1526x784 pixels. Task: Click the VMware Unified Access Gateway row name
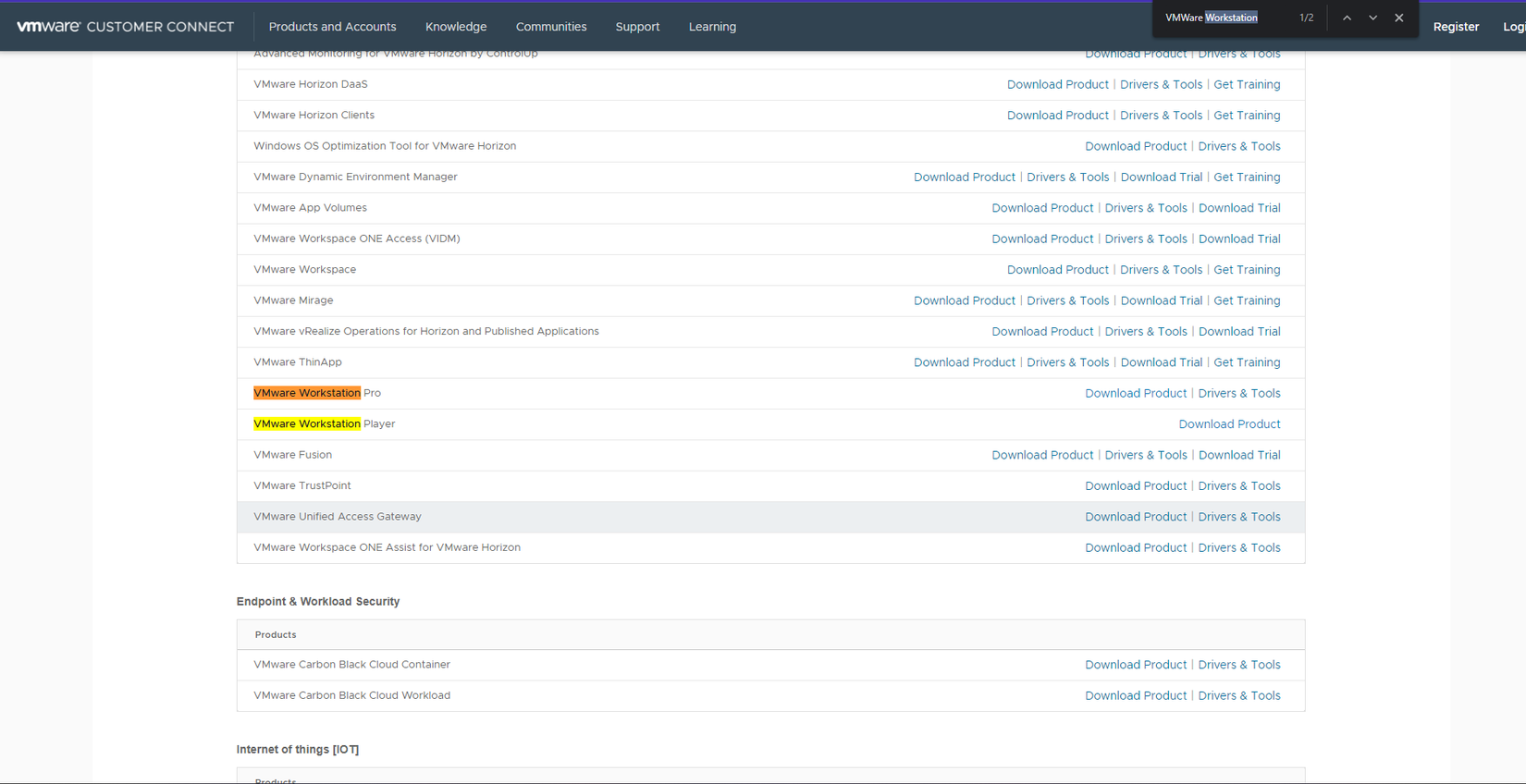338,517
